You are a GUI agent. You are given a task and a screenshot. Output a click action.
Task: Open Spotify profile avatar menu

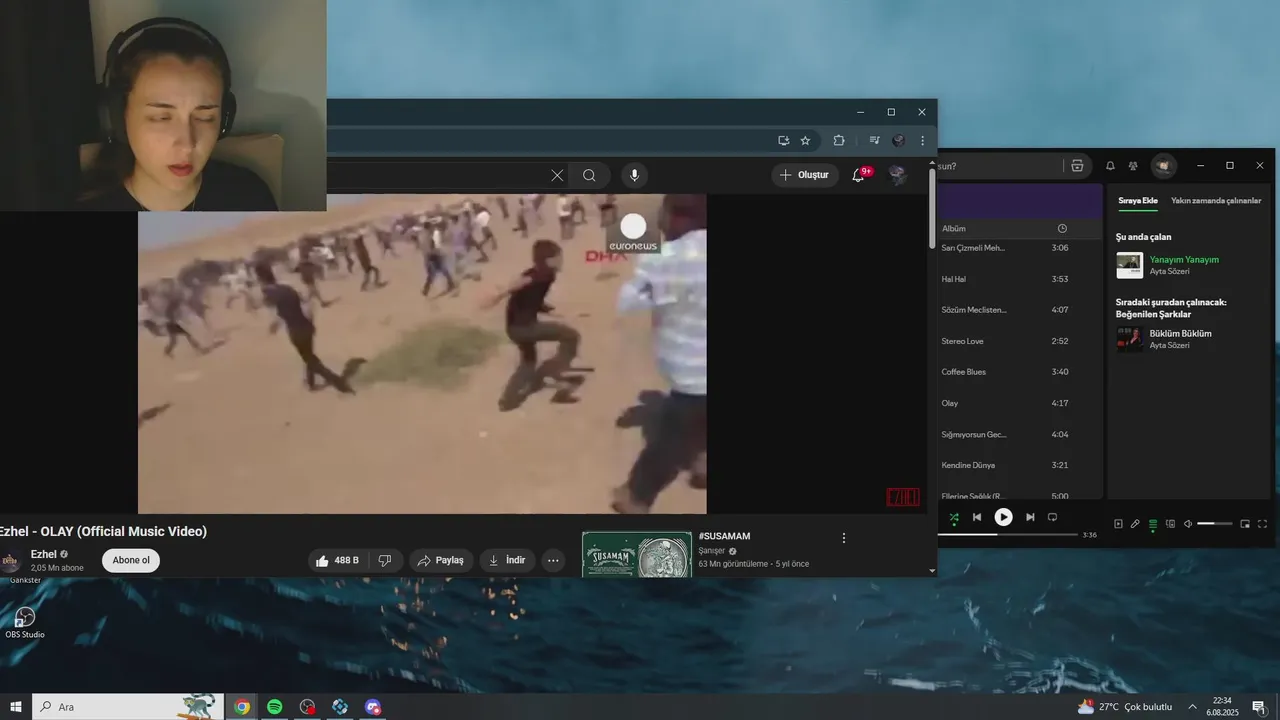tap(1163, 166)
